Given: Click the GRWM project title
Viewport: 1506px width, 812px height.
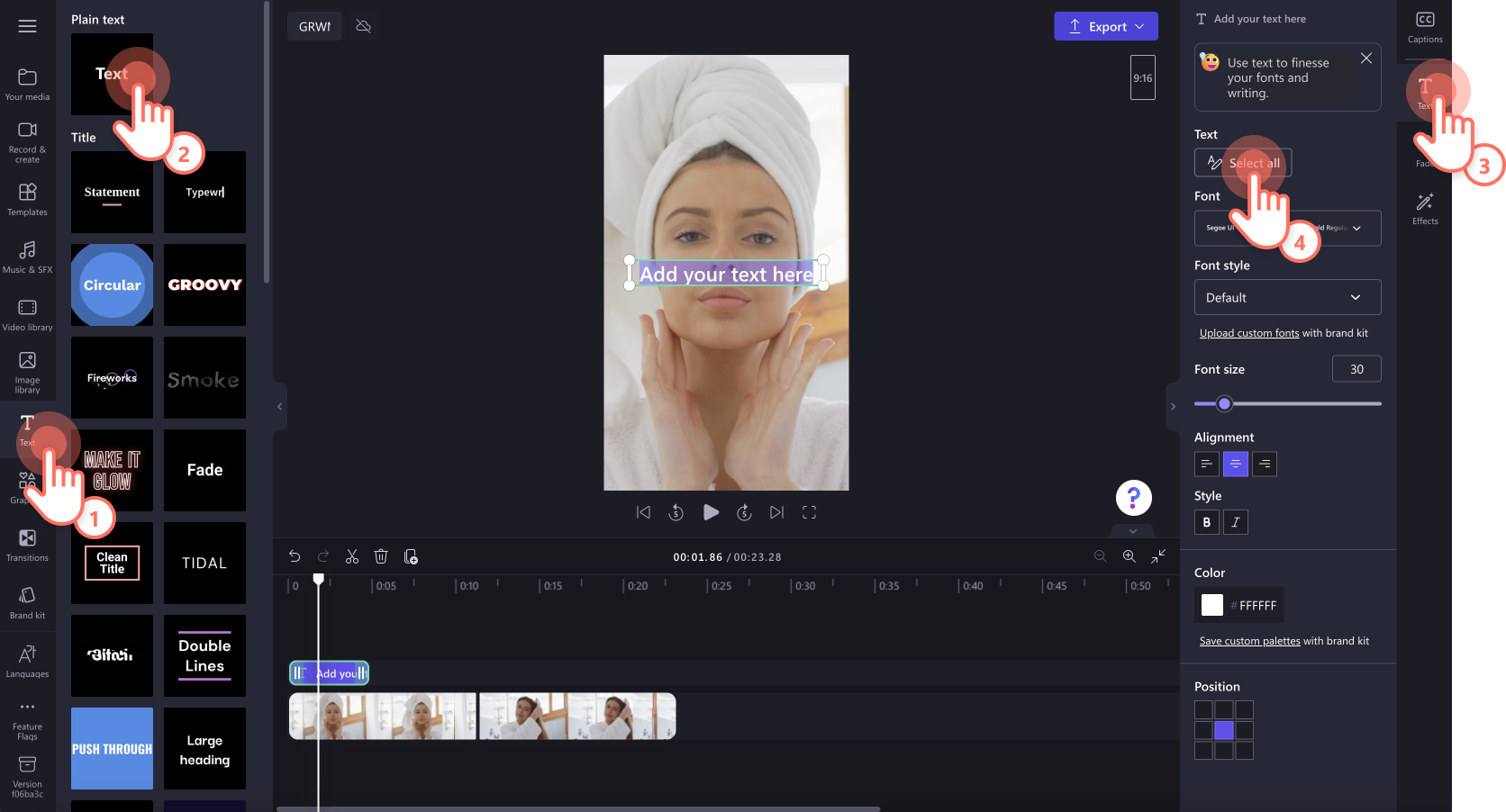Looking at the screenshot, I should click(314, 26).
